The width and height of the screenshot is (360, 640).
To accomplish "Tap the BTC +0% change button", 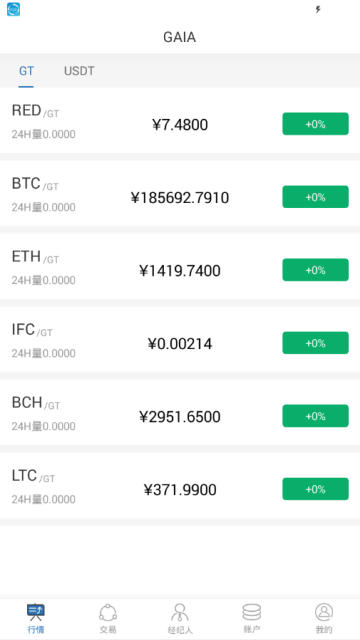I will 316,197.
